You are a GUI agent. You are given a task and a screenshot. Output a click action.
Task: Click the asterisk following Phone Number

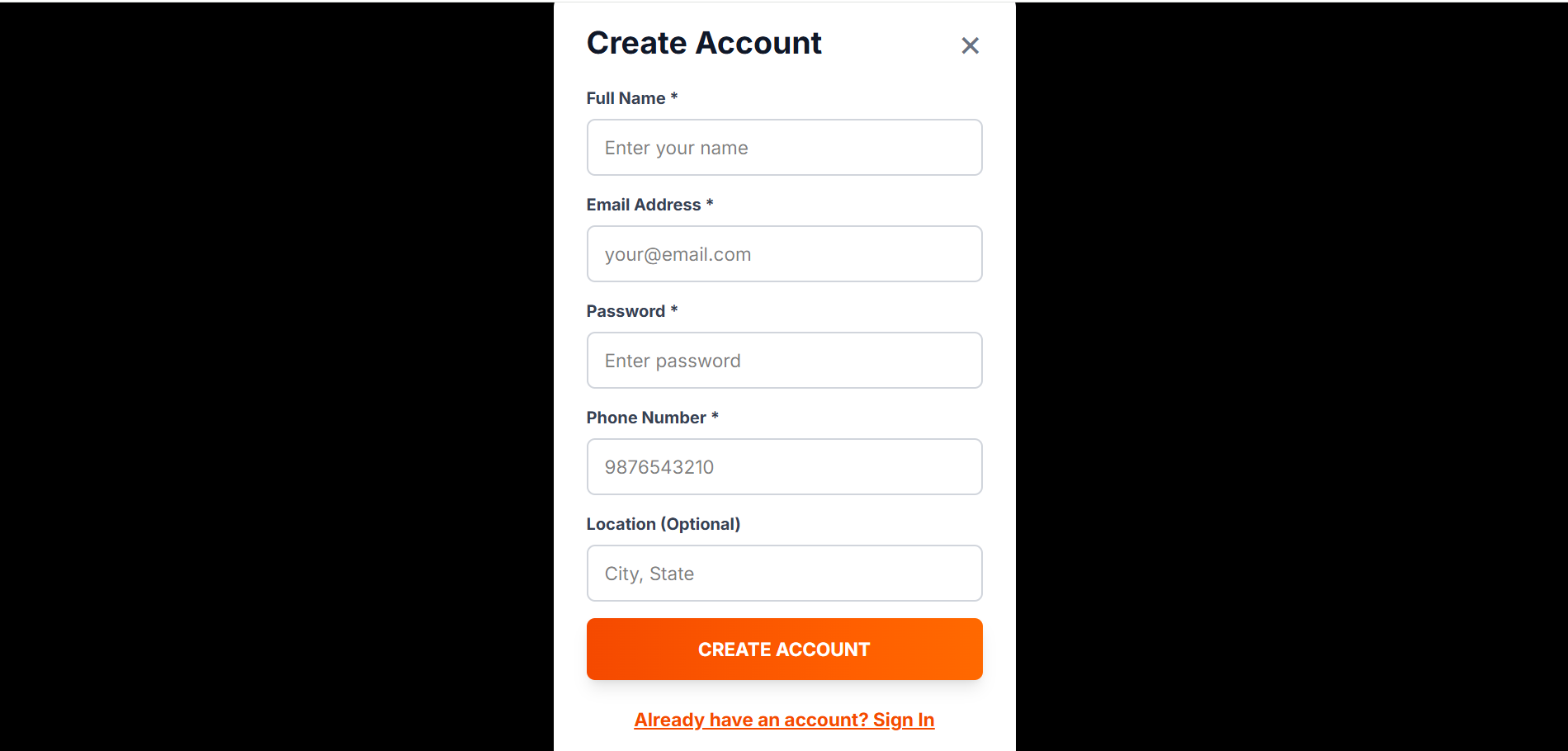tap(715, 417)
